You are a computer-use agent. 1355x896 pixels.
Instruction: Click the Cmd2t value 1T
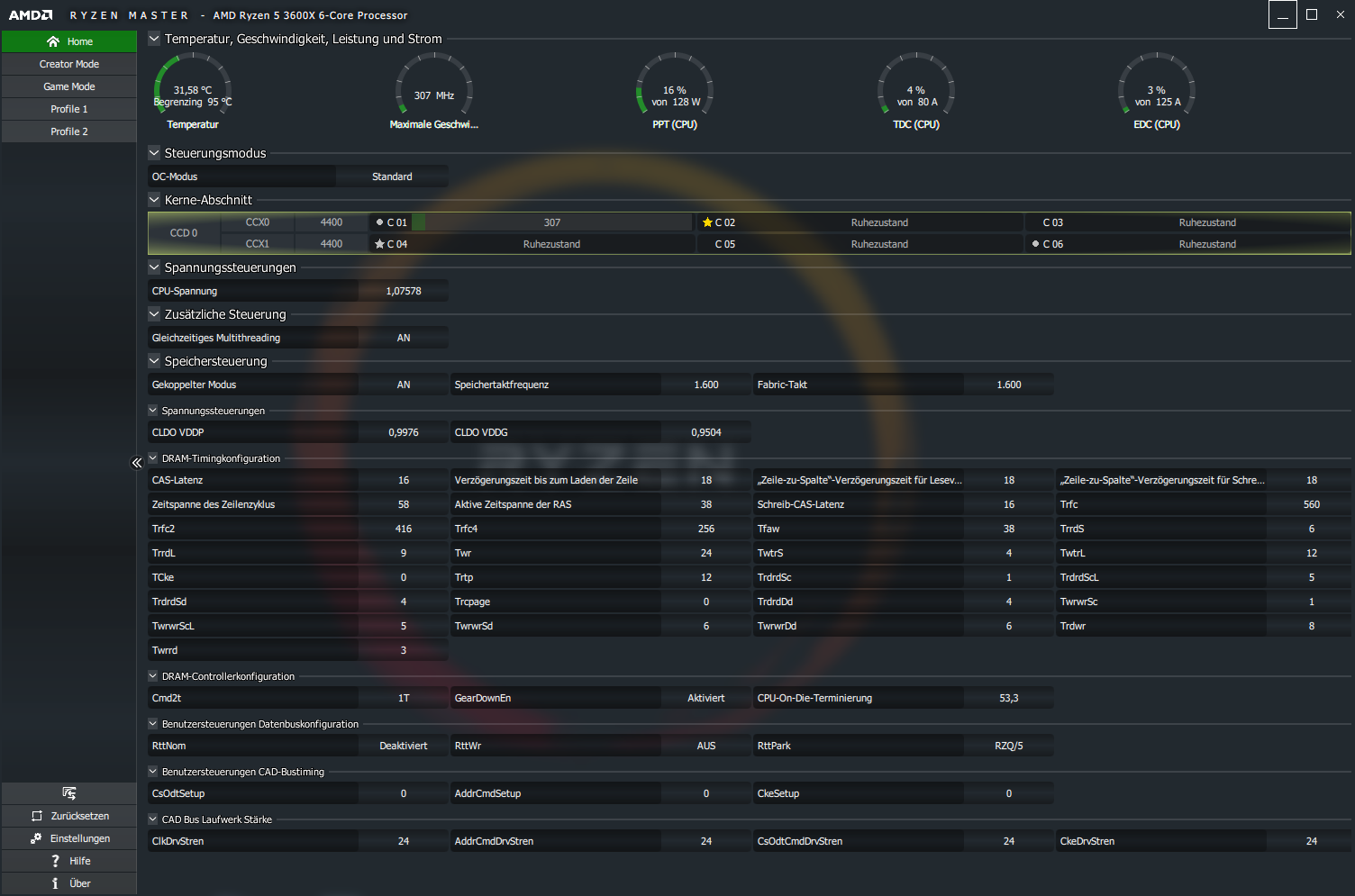tap(404, 698)
